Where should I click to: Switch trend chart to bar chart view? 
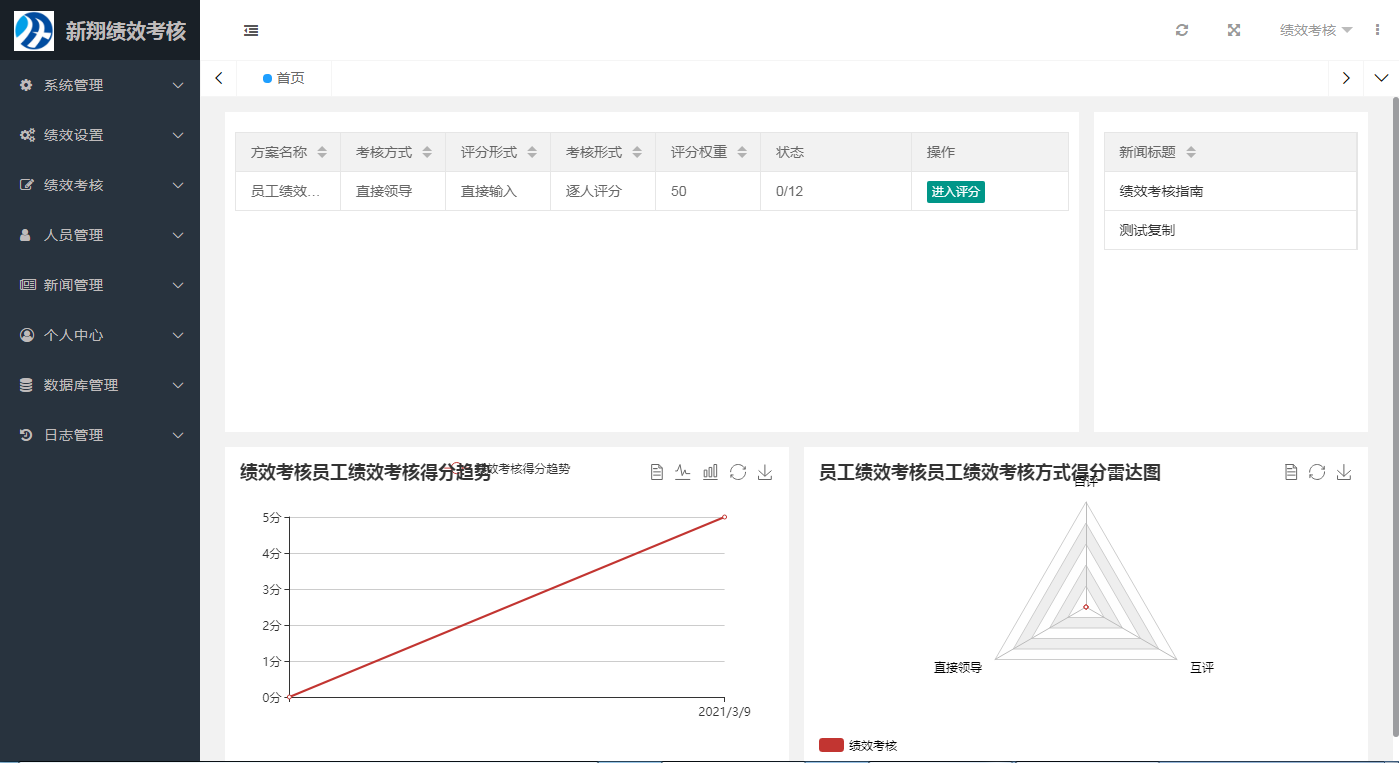click(710, 472)
